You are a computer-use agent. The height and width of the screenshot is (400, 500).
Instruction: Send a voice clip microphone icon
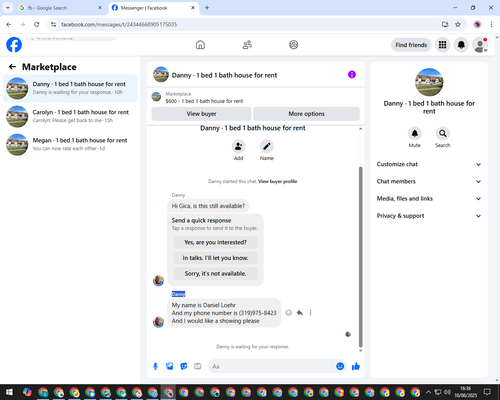pos(155,366)
